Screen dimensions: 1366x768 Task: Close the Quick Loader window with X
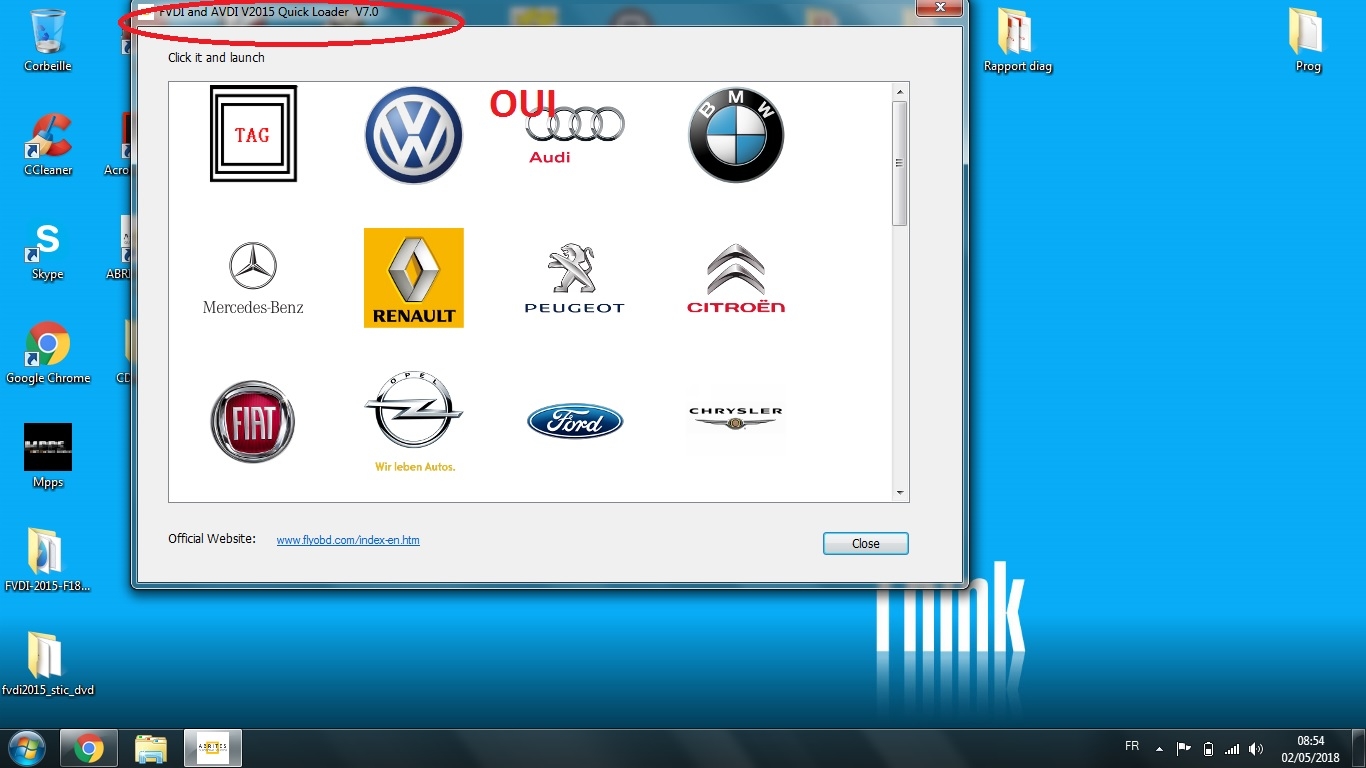tap(940, 8)
